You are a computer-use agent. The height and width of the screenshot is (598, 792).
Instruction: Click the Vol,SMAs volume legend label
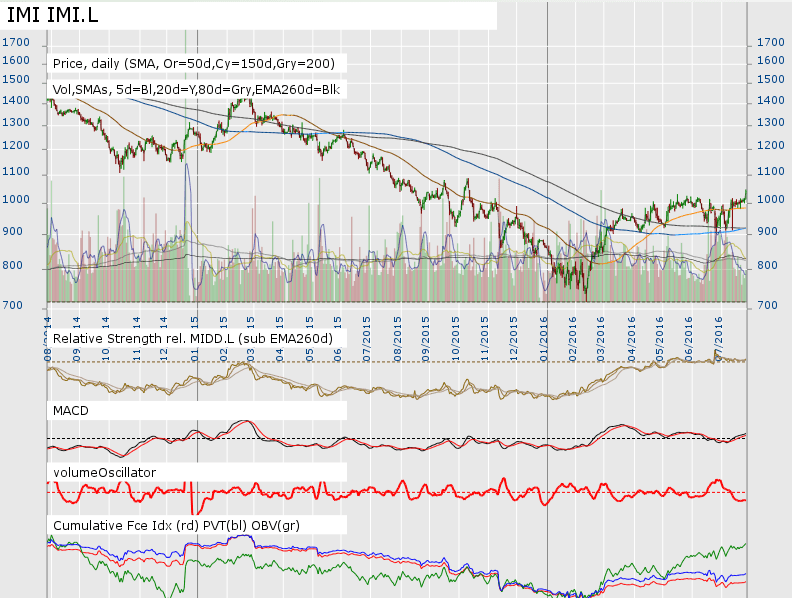(195, 90)
